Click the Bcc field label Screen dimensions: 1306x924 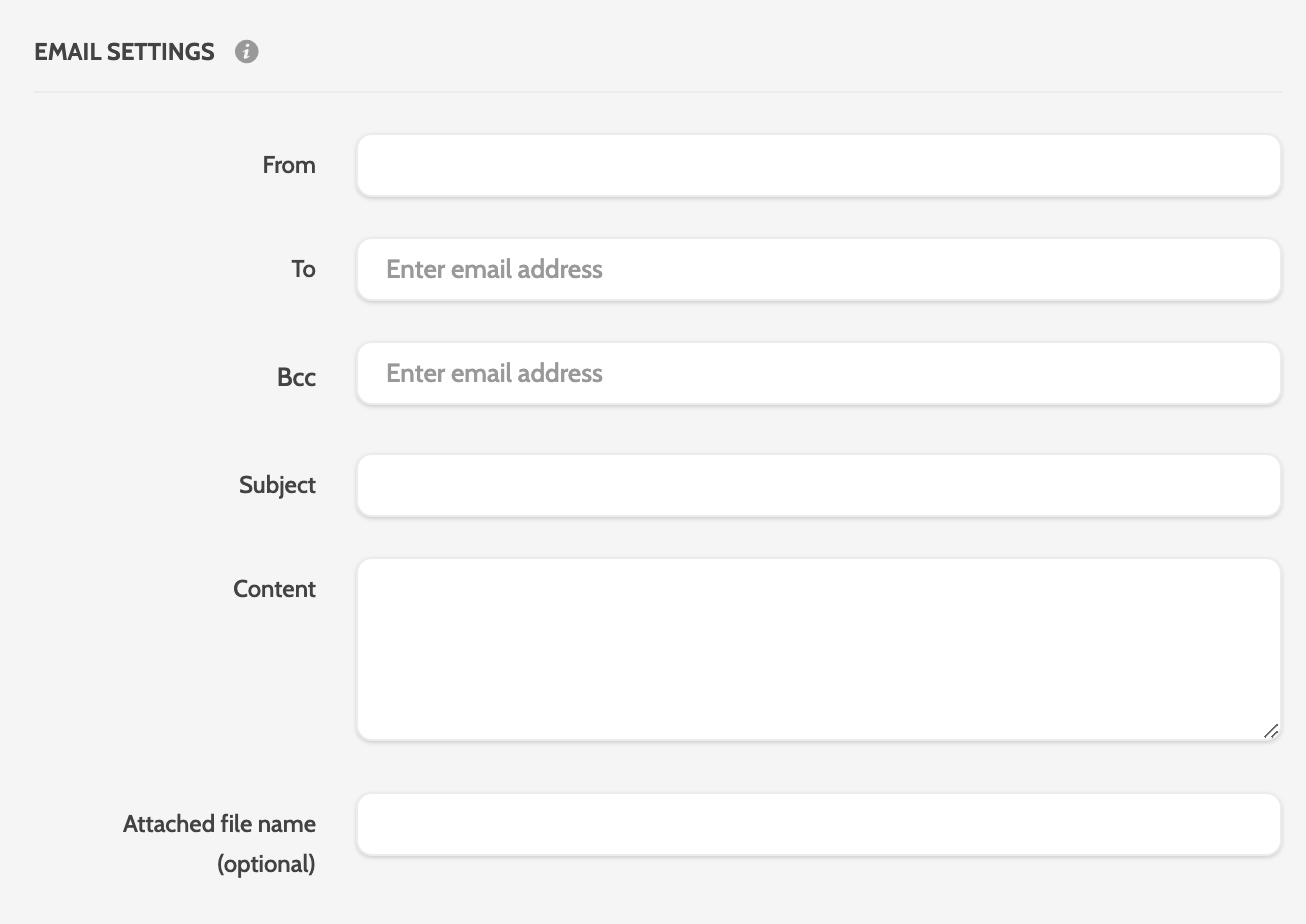coord(296,377)
